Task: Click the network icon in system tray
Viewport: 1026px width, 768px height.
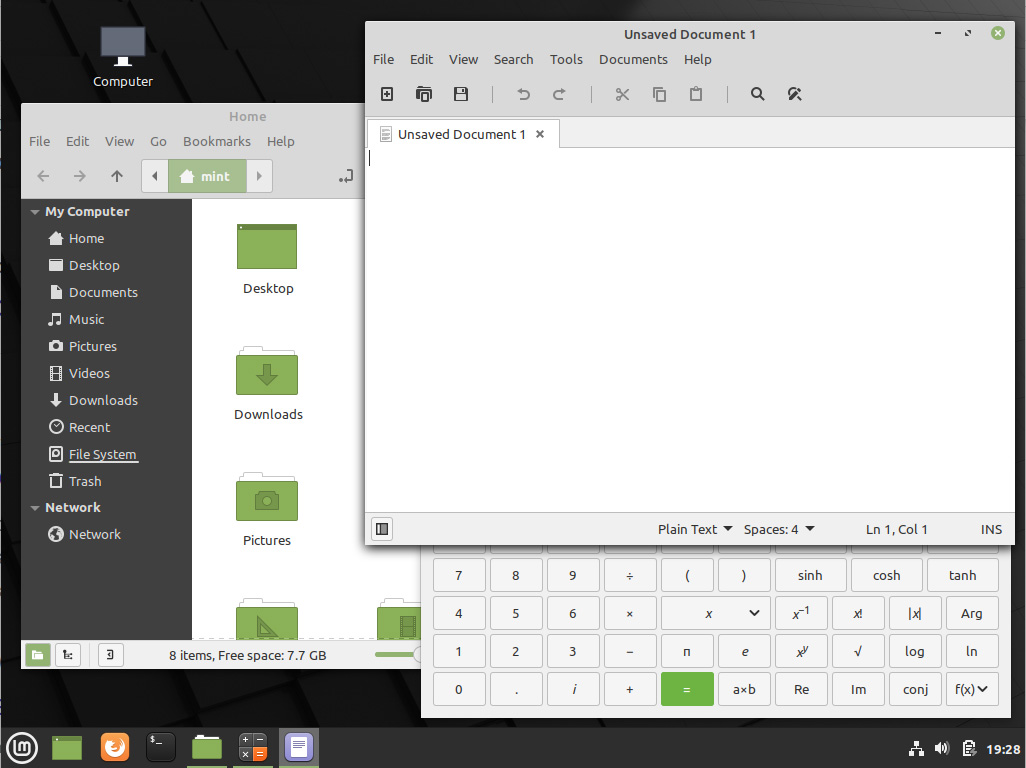Action: click(x=916, y=748)
